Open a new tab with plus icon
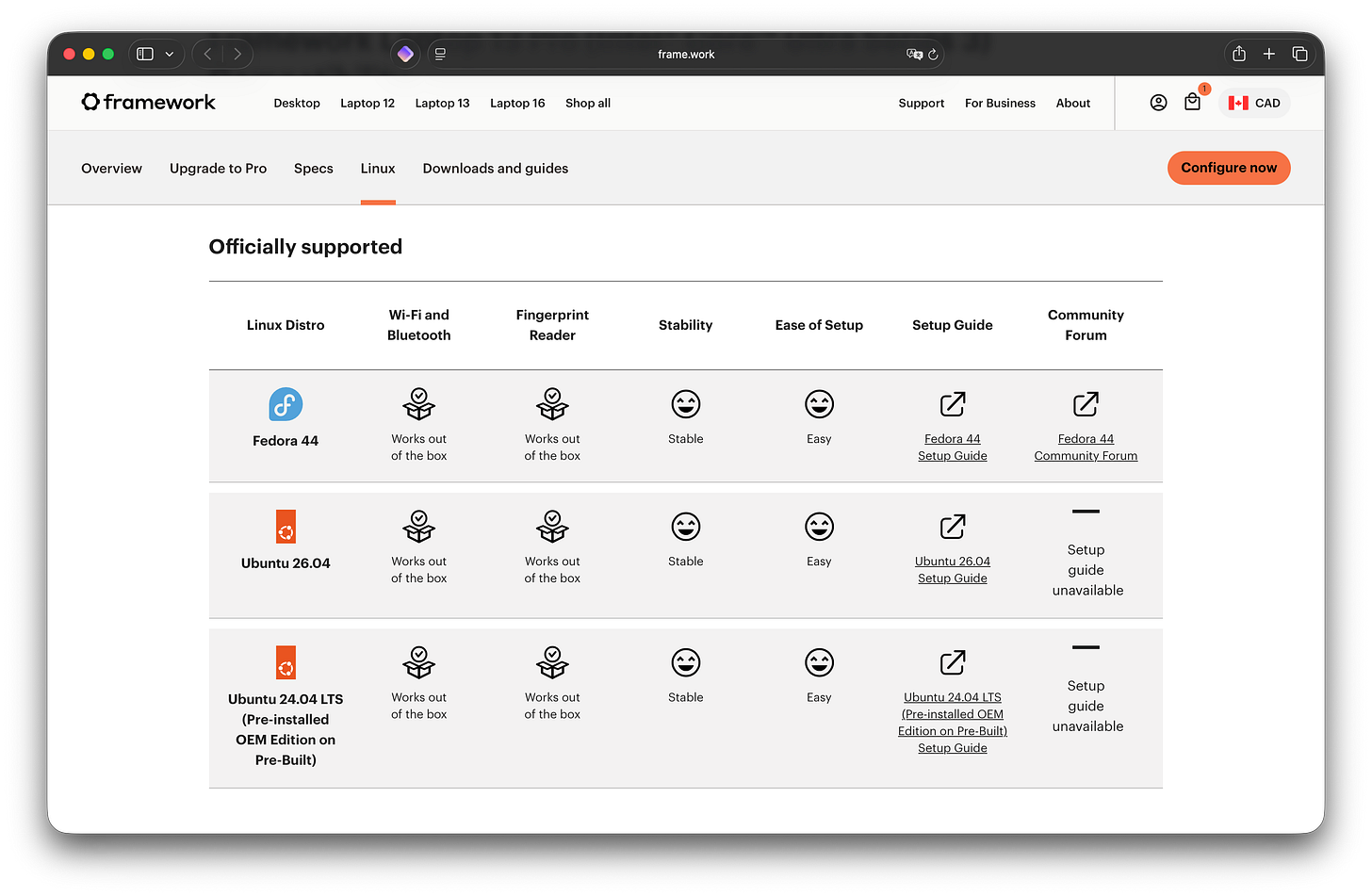 (1269, 54)
